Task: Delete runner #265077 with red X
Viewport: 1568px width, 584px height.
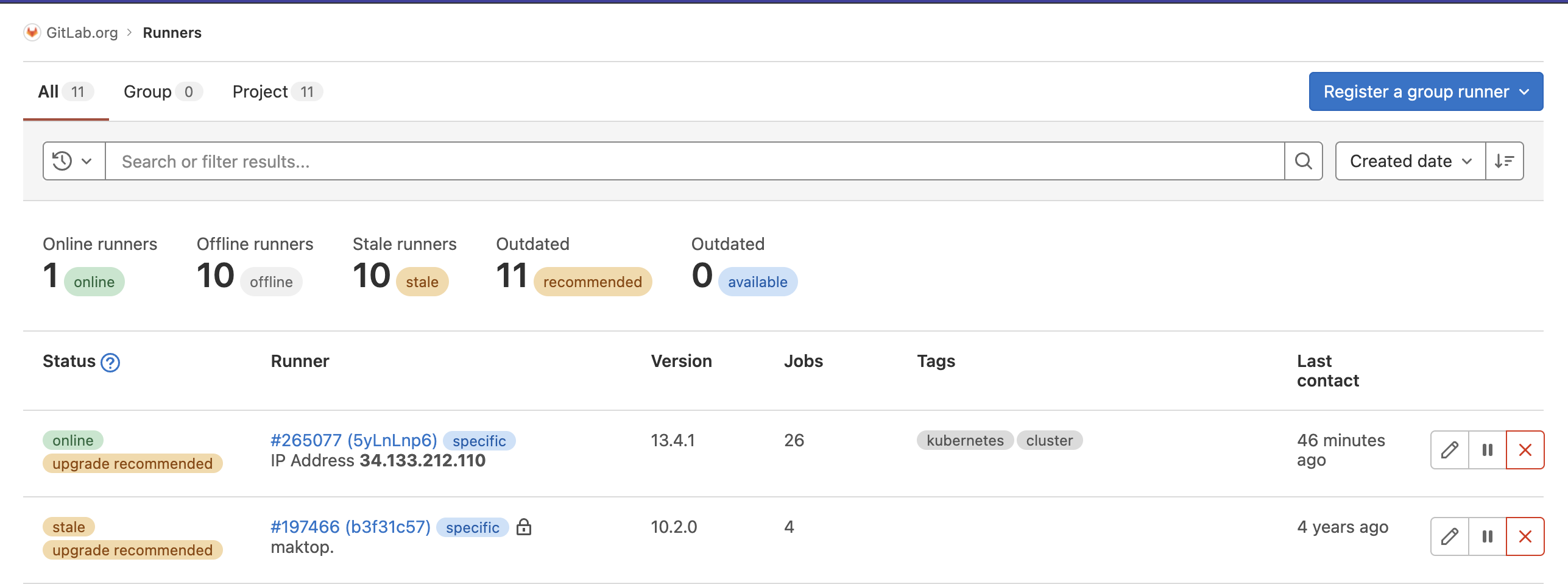Action: (1525, 450)
